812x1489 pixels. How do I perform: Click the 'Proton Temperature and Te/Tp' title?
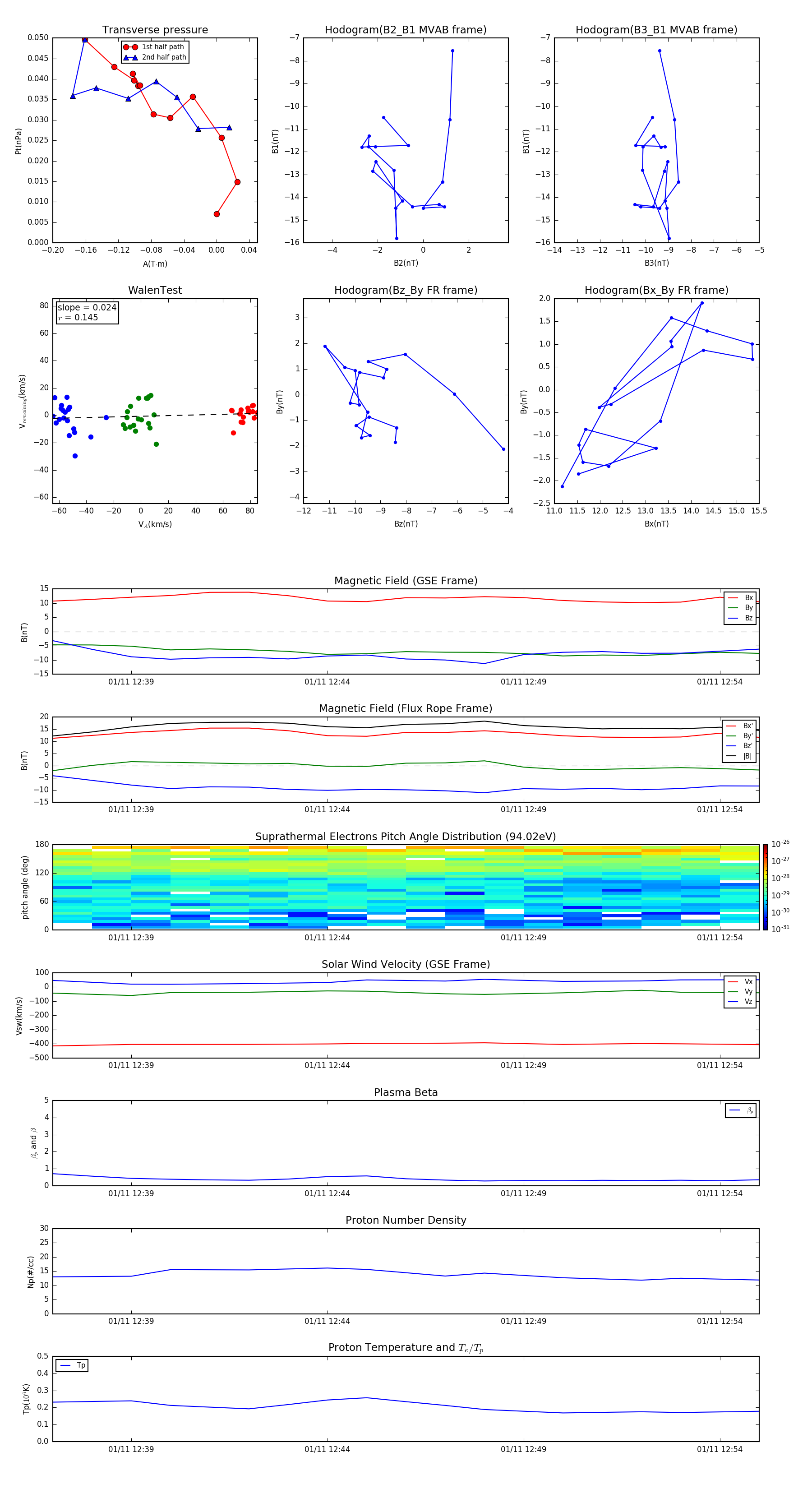[405, 1348]
